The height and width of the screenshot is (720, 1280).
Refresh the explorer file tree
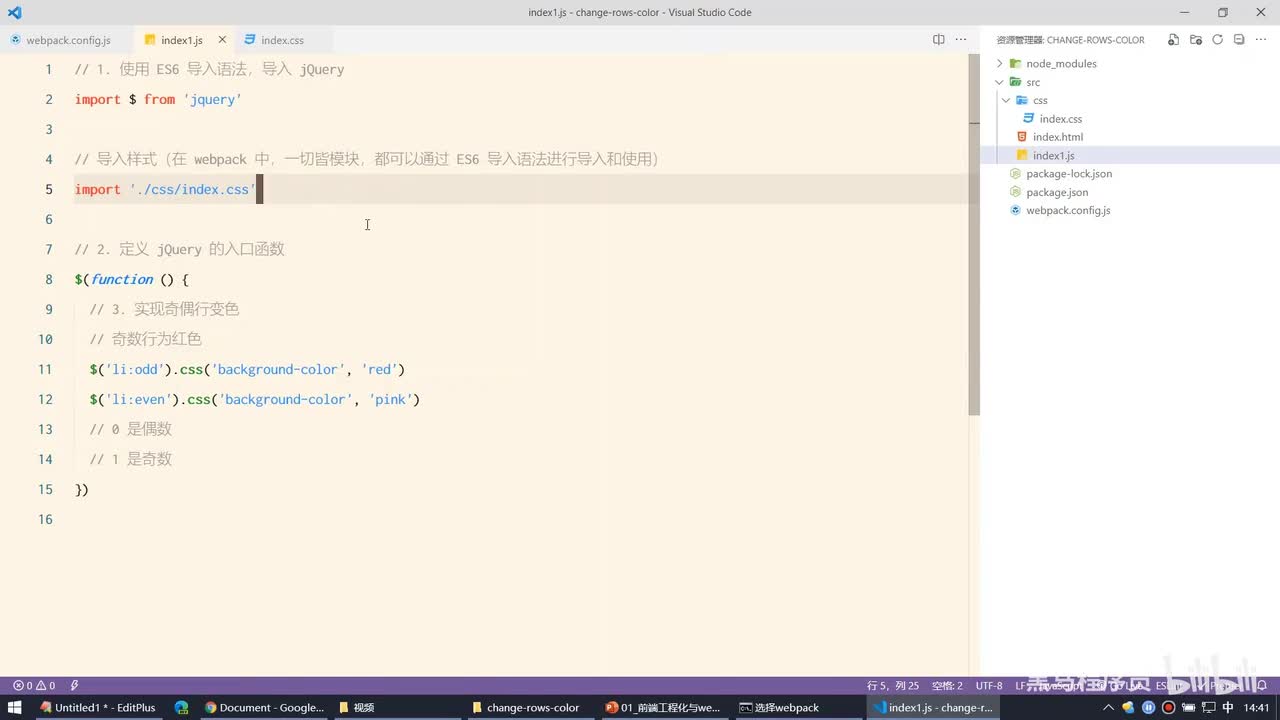tap(1217, 40)
